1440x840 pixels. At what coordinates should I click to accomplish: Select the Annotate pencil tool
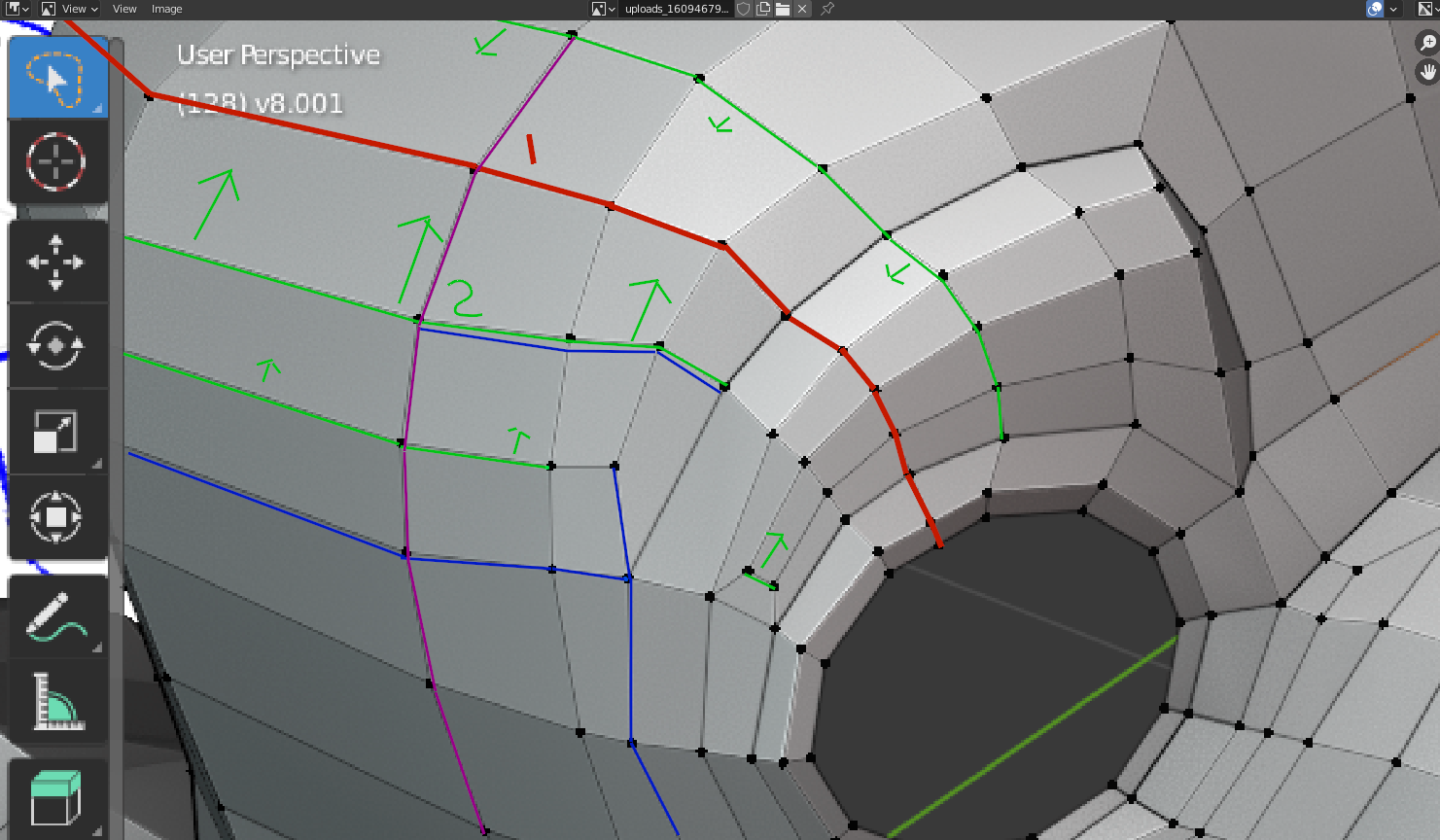(x=57, y=615)
